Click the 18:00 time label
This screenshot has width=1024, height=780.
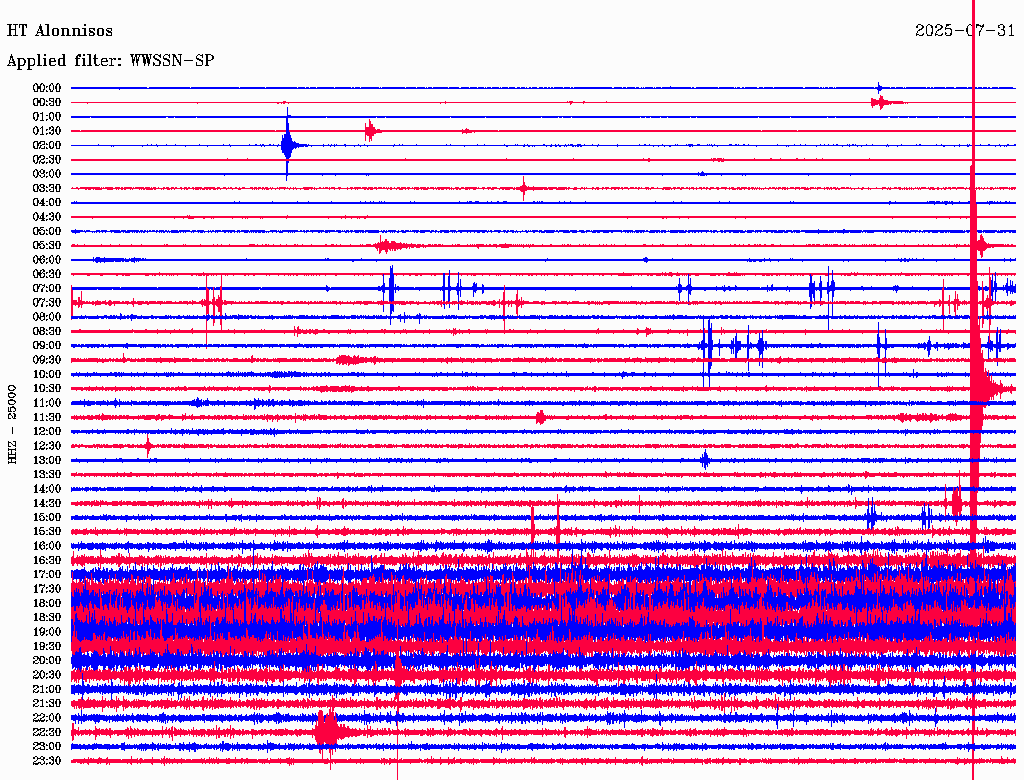47,604
